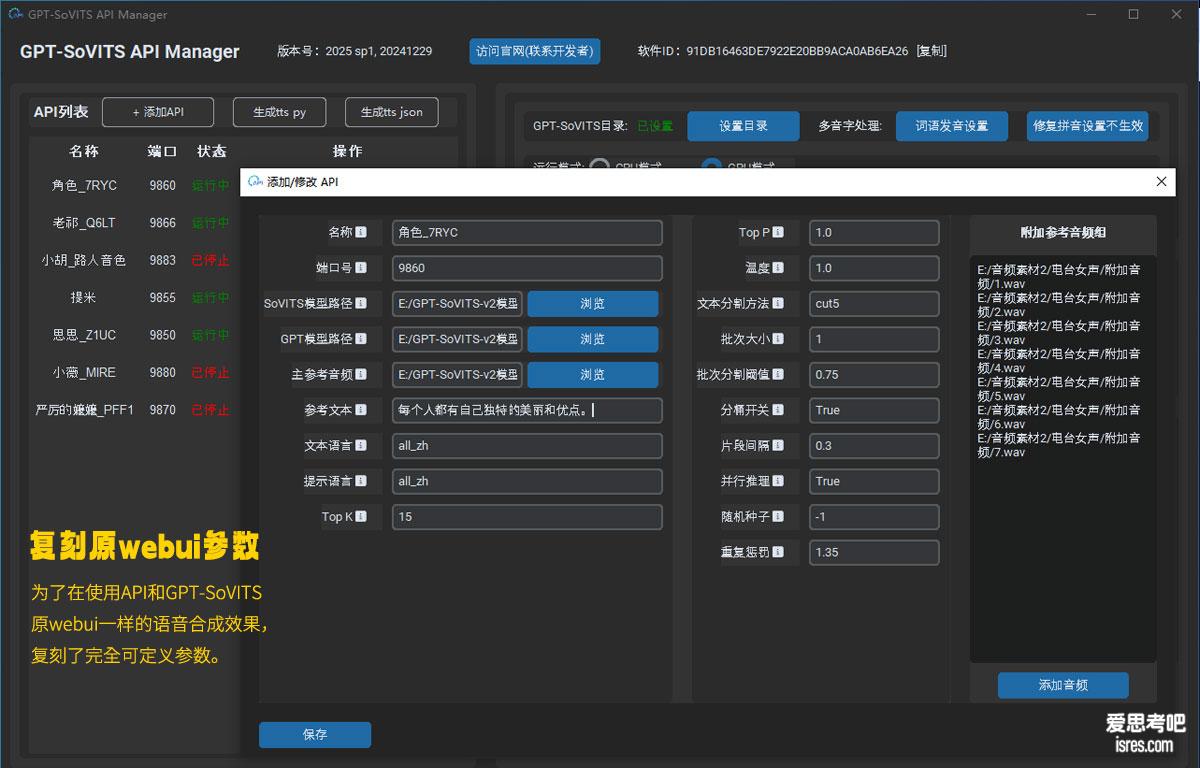Click the 参考文本 text field
Screen dimensions: 1200x768
527,410
